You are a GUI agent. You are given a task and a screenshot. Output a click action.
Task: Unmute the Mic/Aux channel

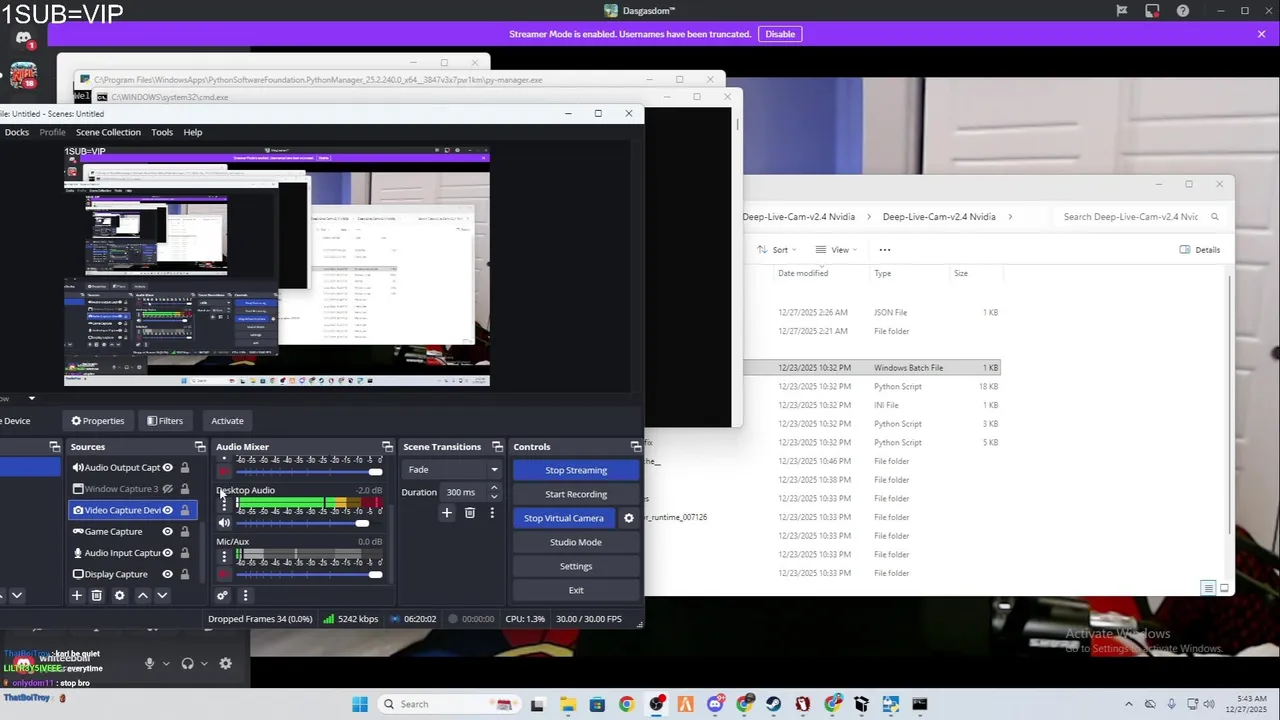pos(224,575)
